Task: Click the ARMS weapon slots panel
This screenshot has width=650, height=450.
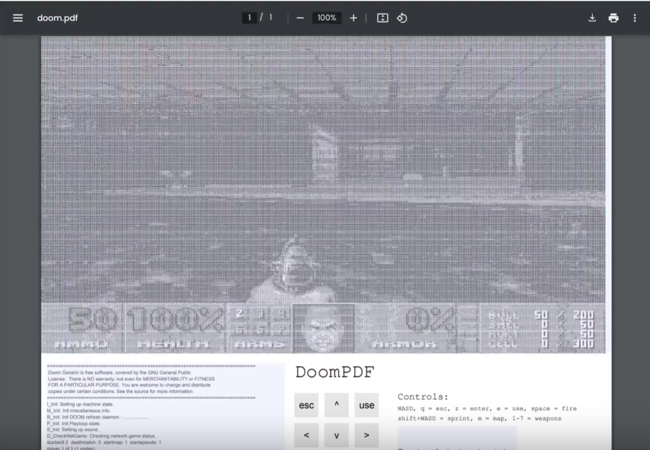Action: (260, 328)
